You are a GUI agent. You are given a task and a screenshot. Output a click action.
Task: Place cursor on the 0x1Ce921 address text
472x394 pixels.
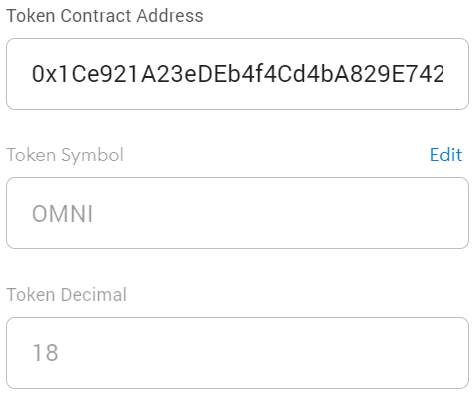(x=237, y=74)
